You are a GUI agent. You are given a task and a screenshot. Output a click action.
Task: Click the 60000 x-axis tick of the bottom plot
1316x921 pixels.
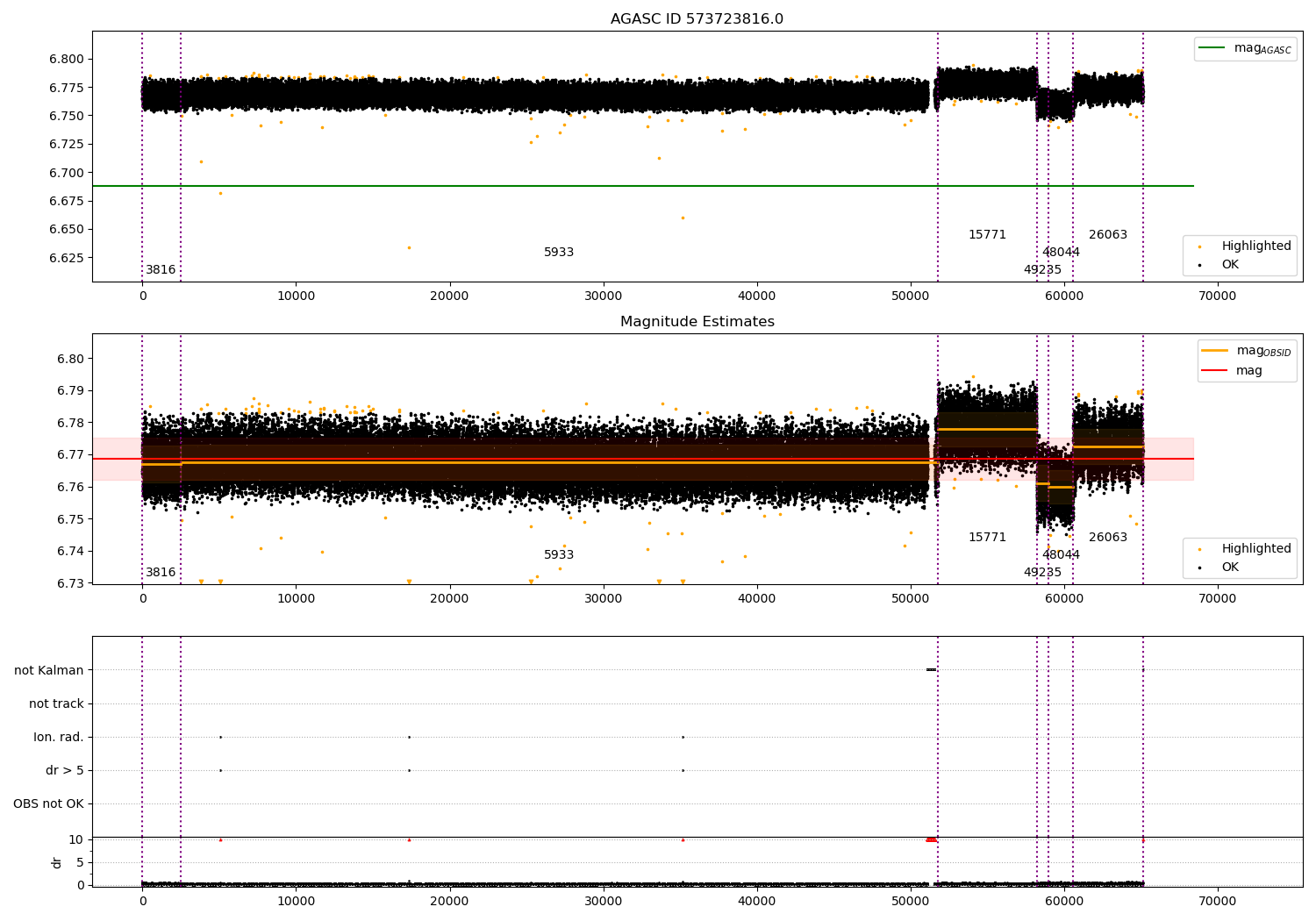(x=1064, y=902)
